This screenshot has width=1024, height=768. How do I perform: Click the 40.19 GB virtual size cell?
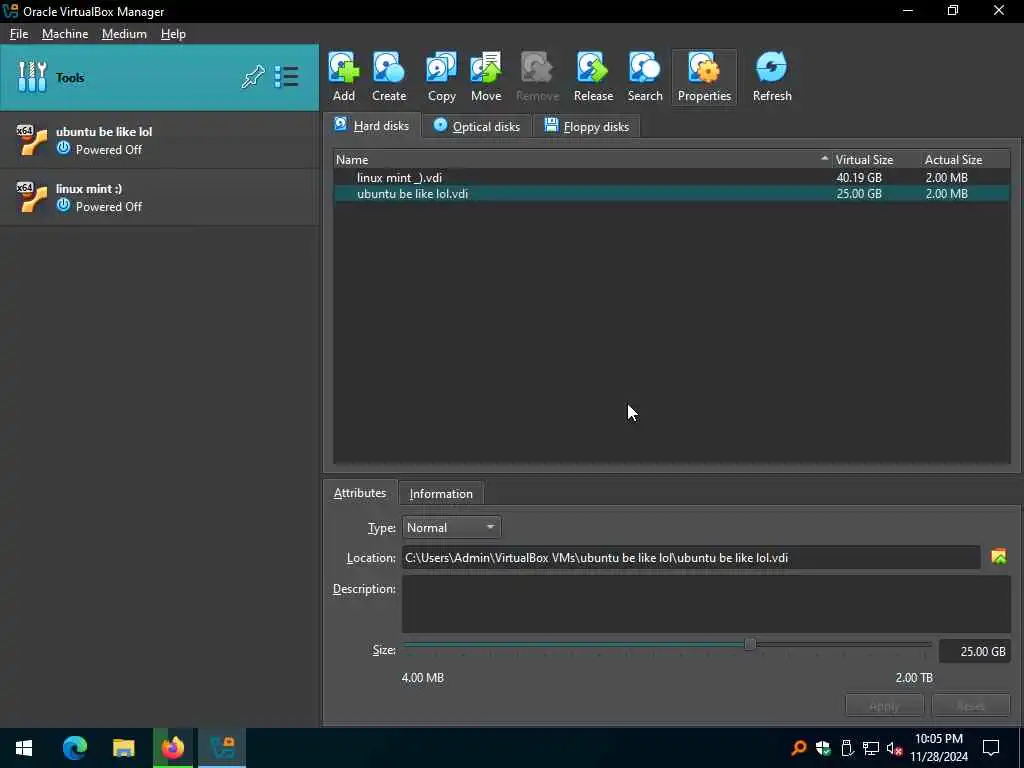[859, 178]
